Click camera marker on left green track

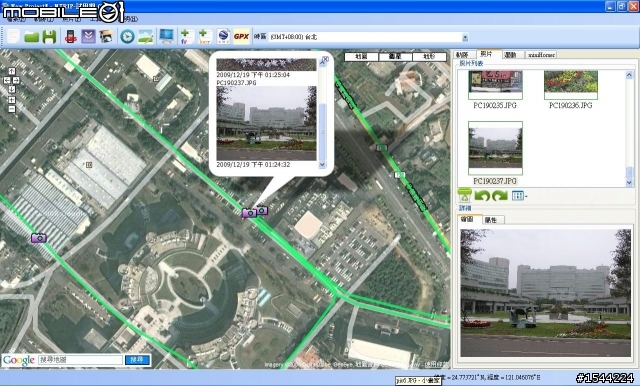tap(39, 237)
